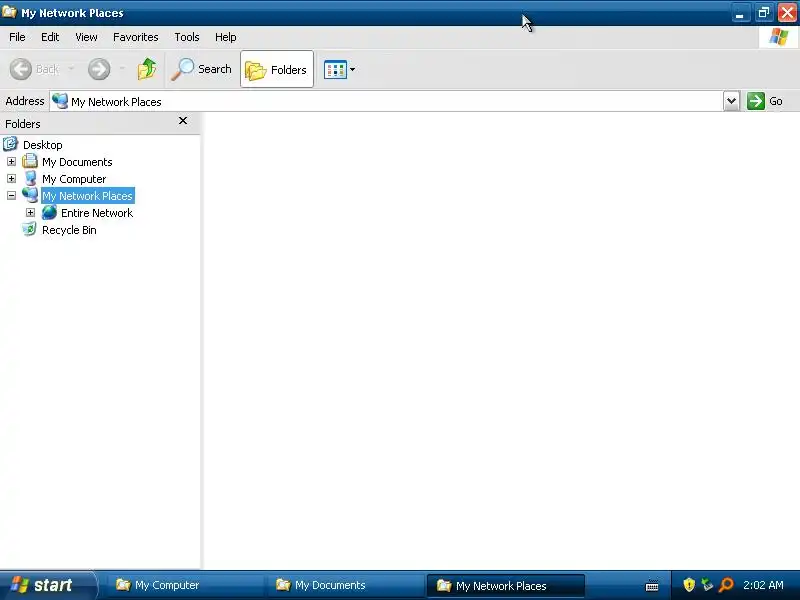
Task: Click the Back arrow button
Action: (x=34, y=69)
